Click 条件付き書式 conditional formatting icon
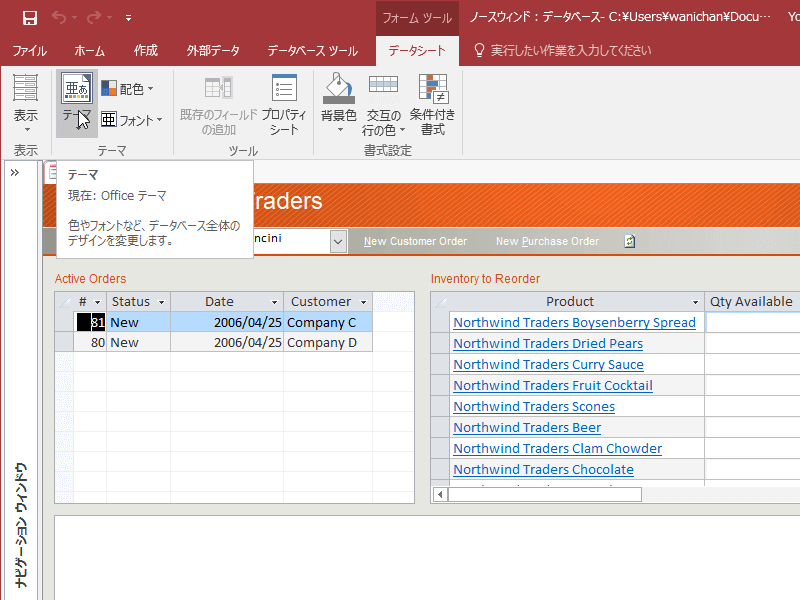The image size is (800, 600). 433,88
